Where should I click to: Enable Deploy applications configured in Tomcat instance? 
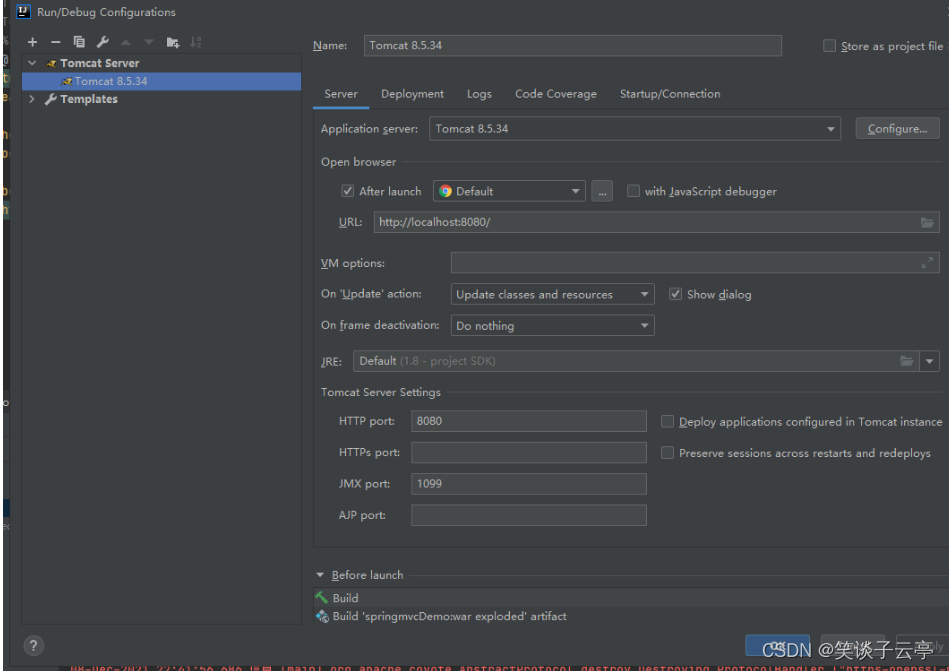[667, 422]
